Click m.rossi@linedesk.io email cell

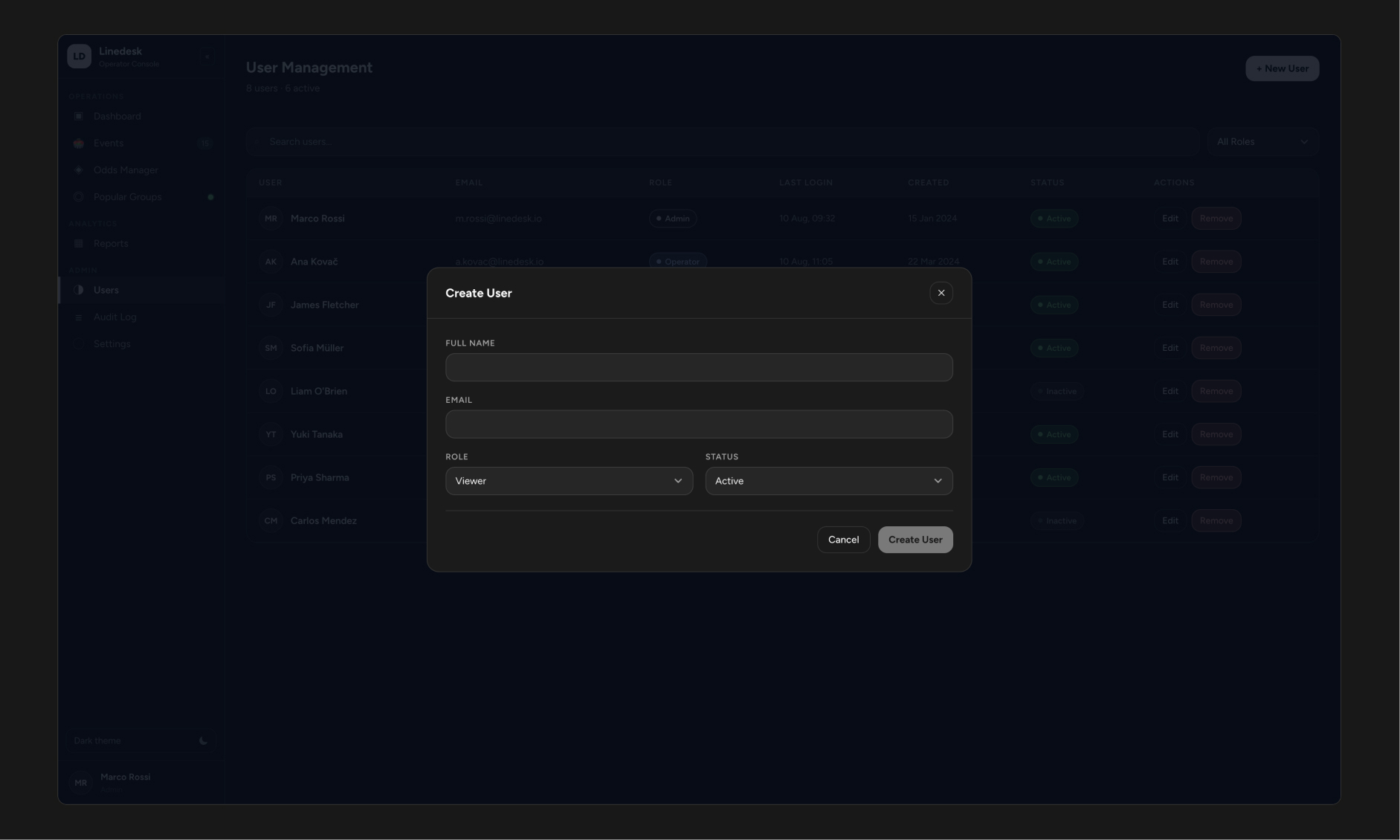pyautogui.click(x=498, y=219)
